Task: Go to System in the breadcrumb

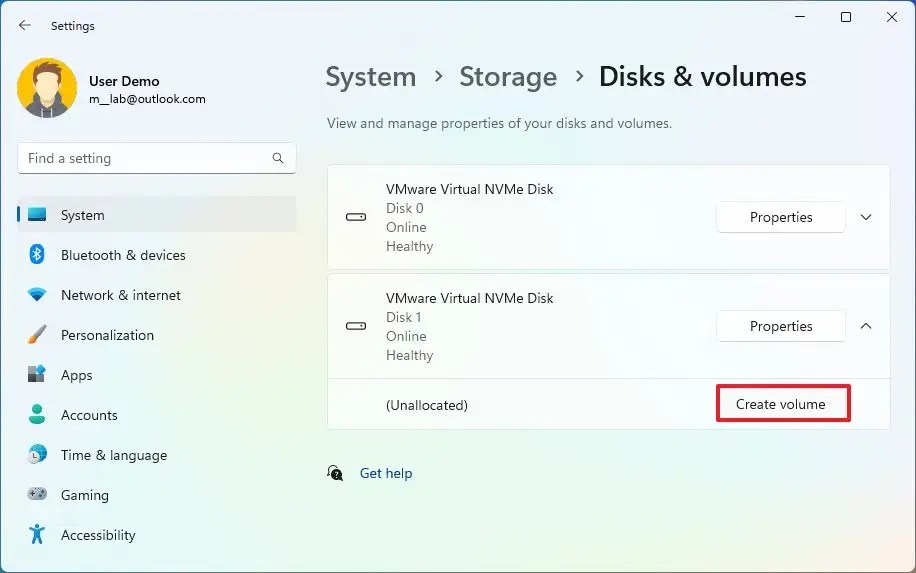Action: (370, 77)
